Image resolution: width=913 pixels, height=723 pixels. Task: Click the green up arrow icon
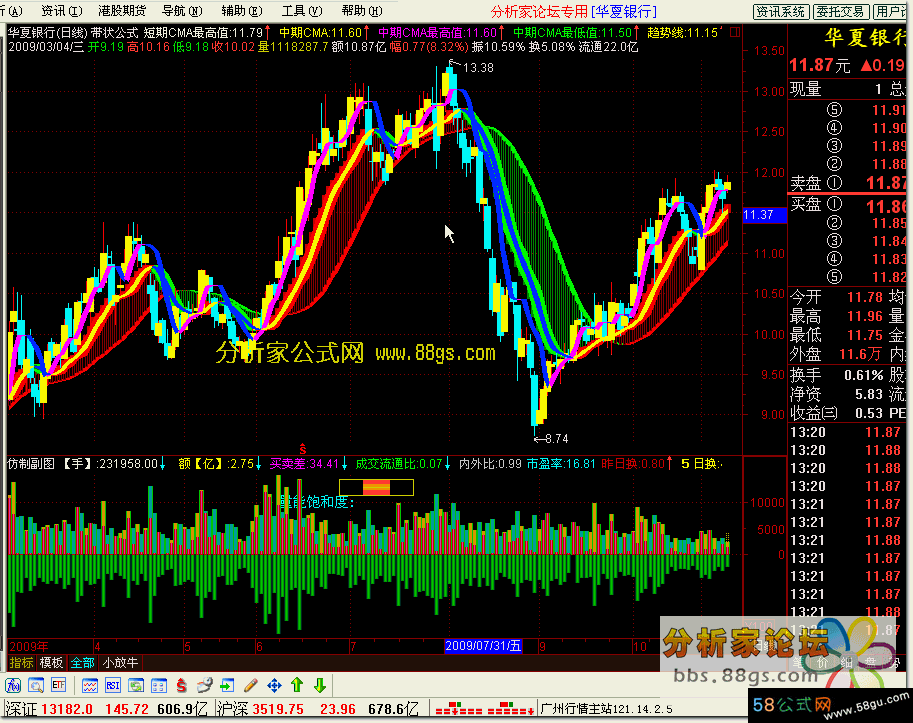pyautogui.click(x=297, y=685)
